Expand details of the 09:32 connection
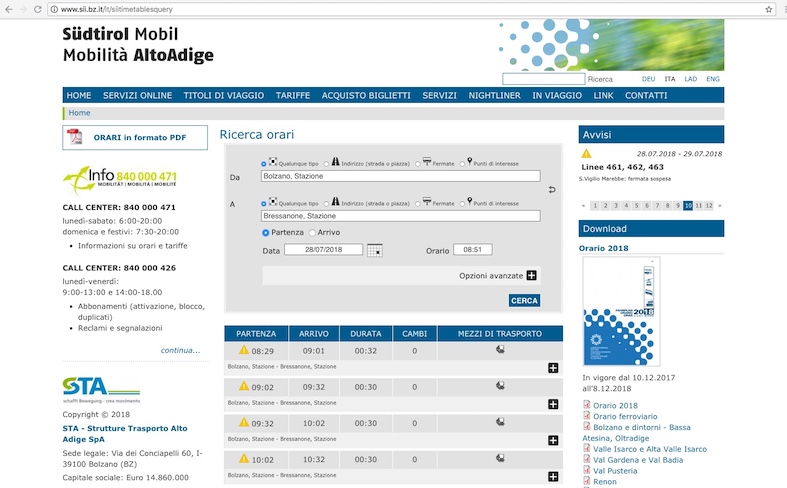787x488 pixels. click(553, 440)
